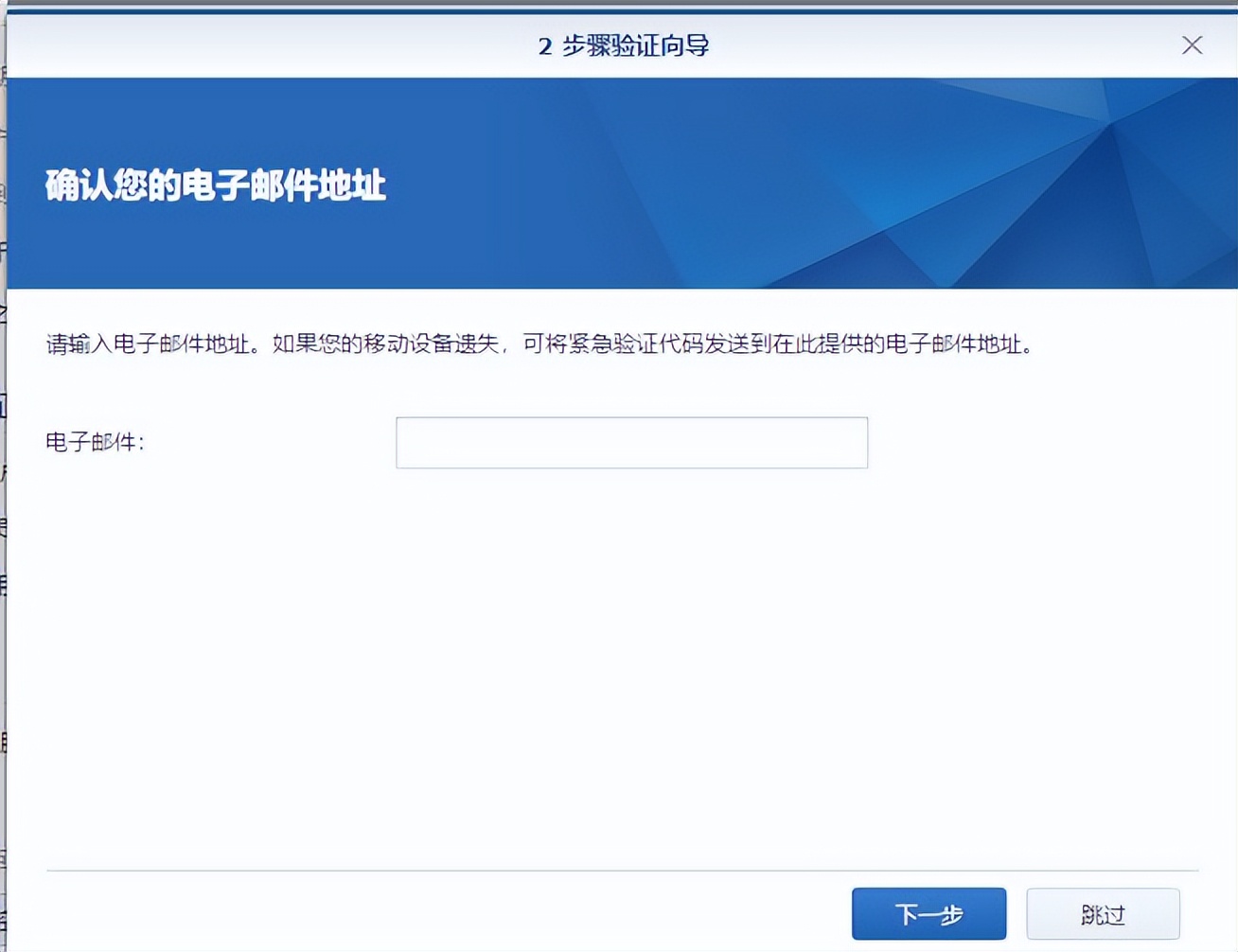Image resolution: width=1238 pixels, height=952 pixels.
Task: Close the 2-step verification wizard
Action: click(x=1192, y=45)
